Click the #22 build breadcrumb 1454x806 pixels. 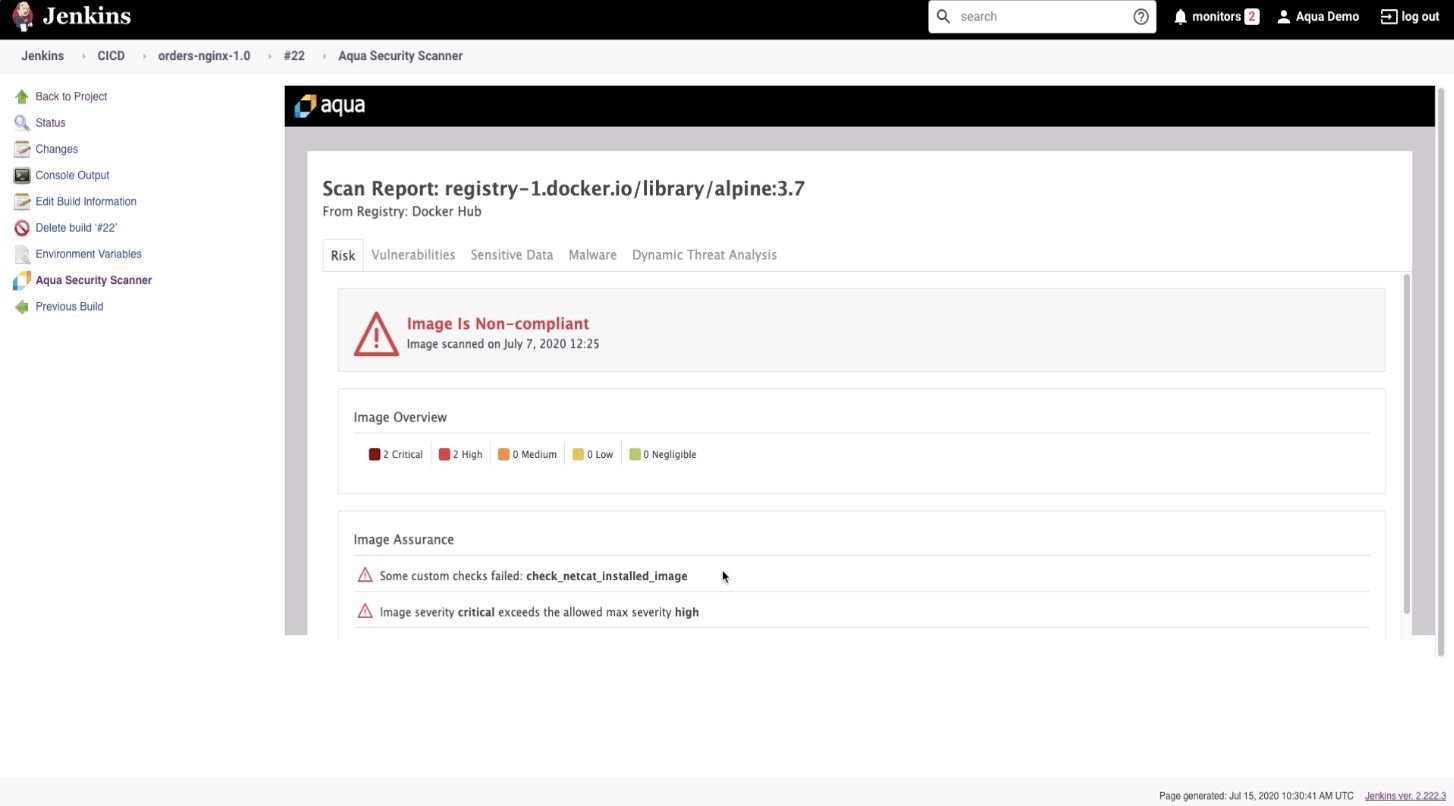pyautogui.click(x=294, y=56)
